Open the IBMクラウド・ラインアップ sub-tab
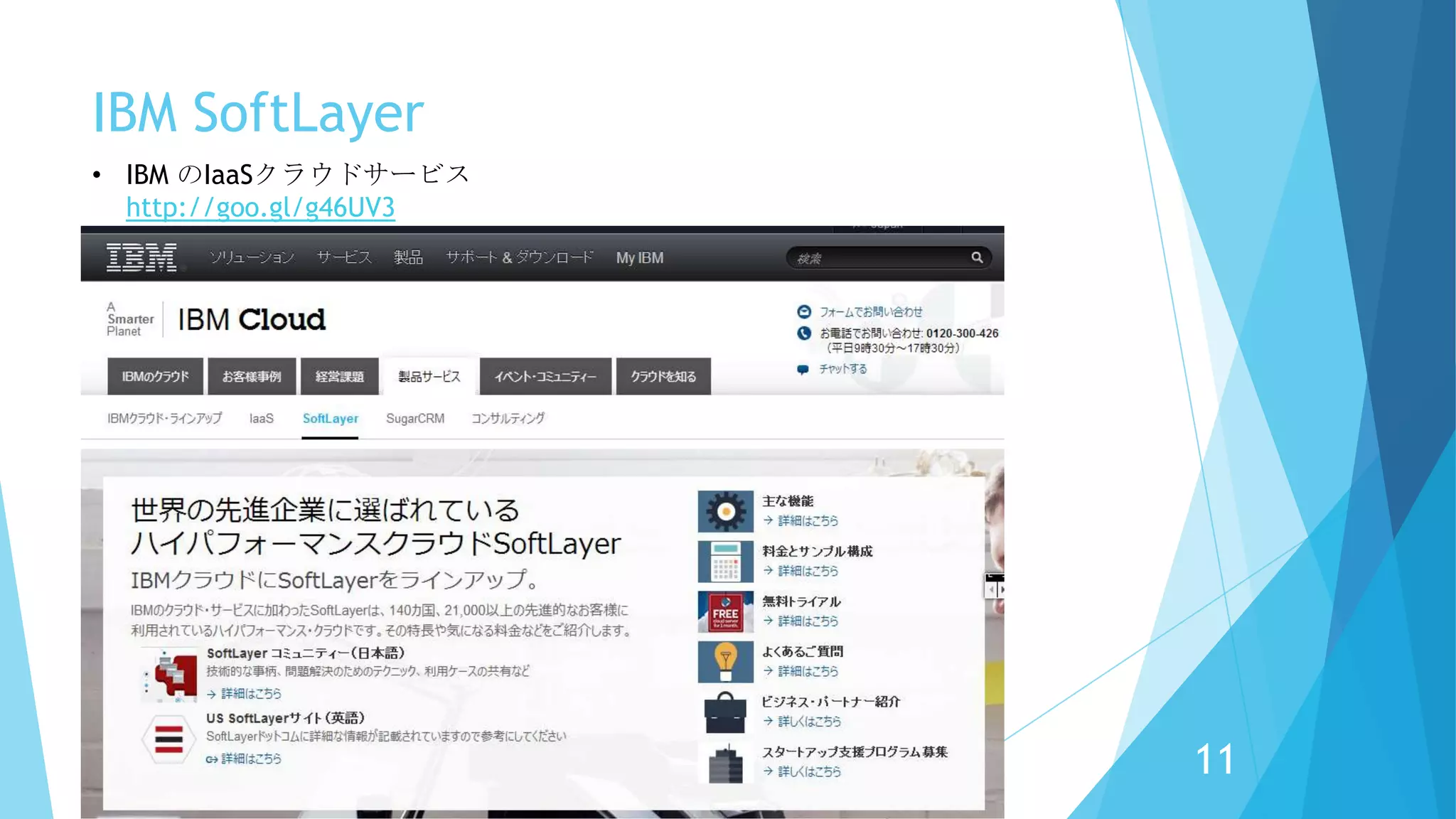Viewport: 1456px width, 819px height. pos(165,418)
